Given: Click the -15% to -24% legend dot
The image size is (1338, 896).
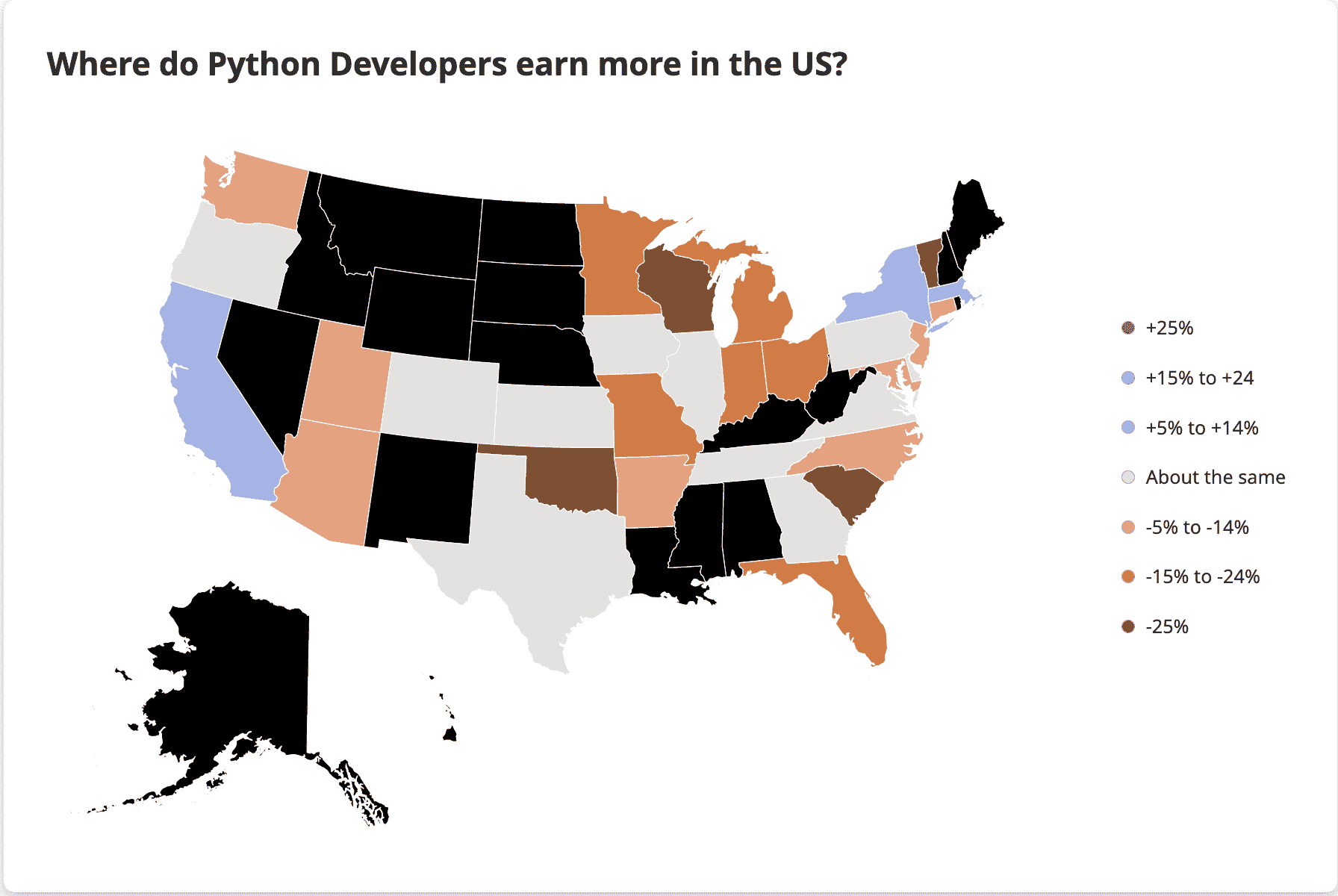Looking at the screenshot, I should tap(1128, 576).
